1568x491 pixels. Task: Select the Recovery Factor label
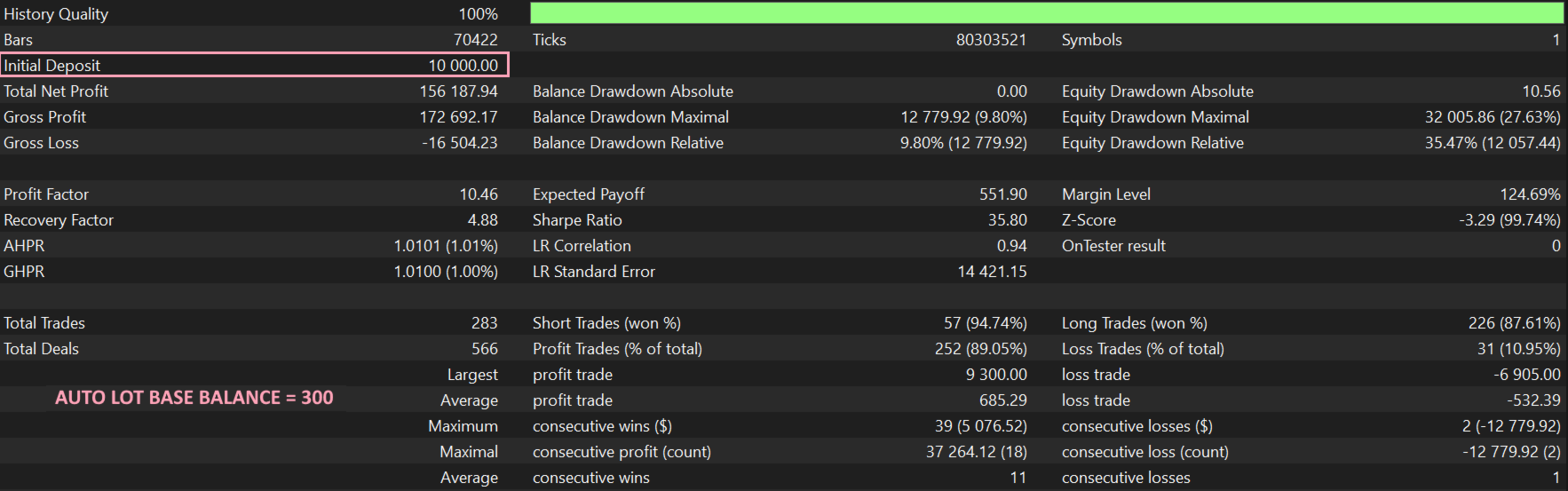(59, 220)
